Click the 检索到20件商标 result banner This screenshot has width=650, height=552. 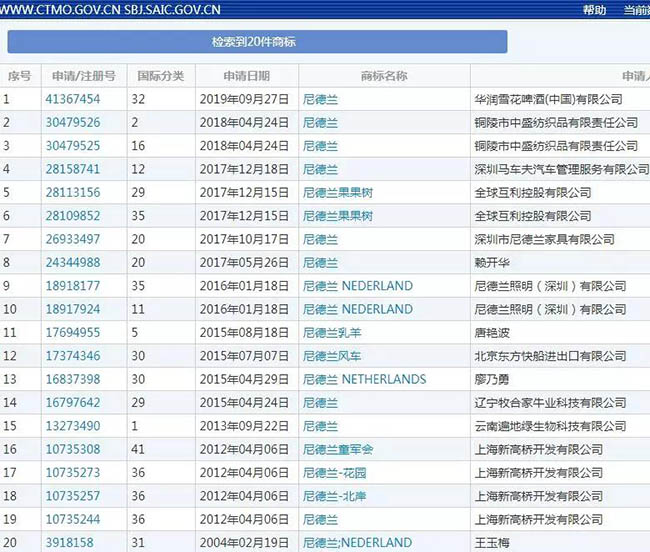[x=257, y=42]
